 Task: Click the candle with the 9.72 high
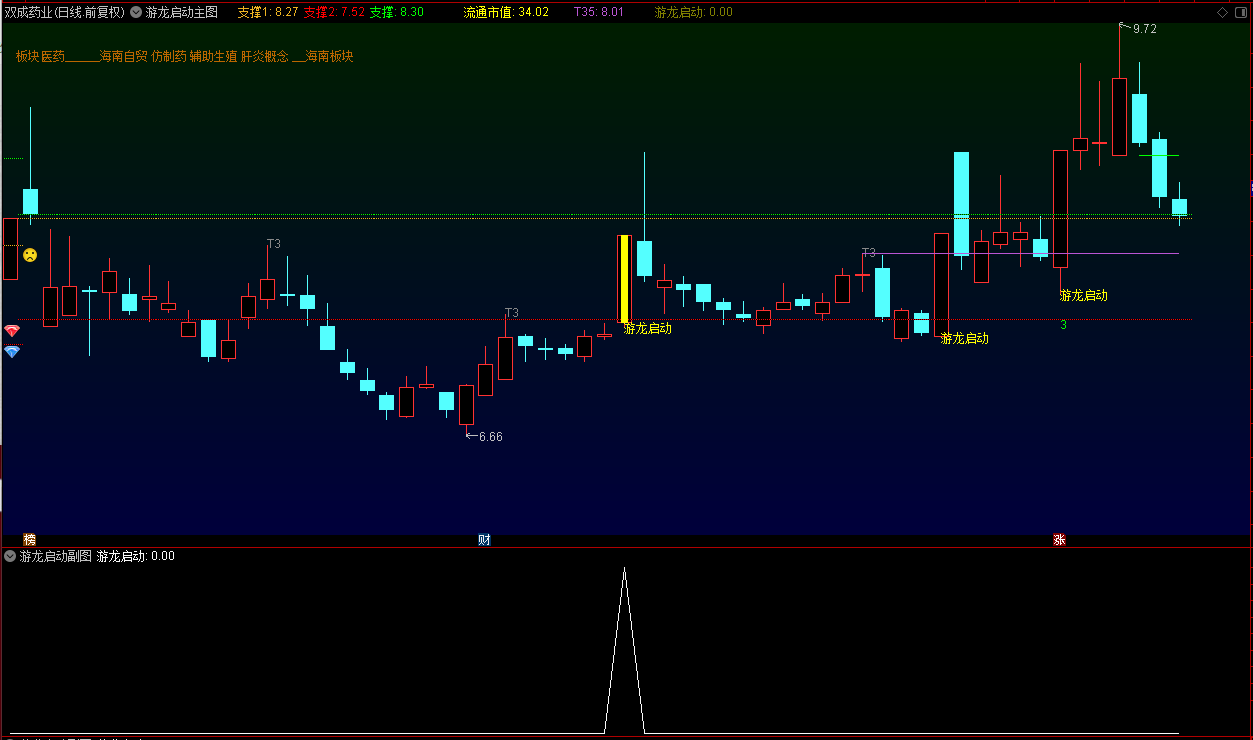click(x=1119, y=116)
